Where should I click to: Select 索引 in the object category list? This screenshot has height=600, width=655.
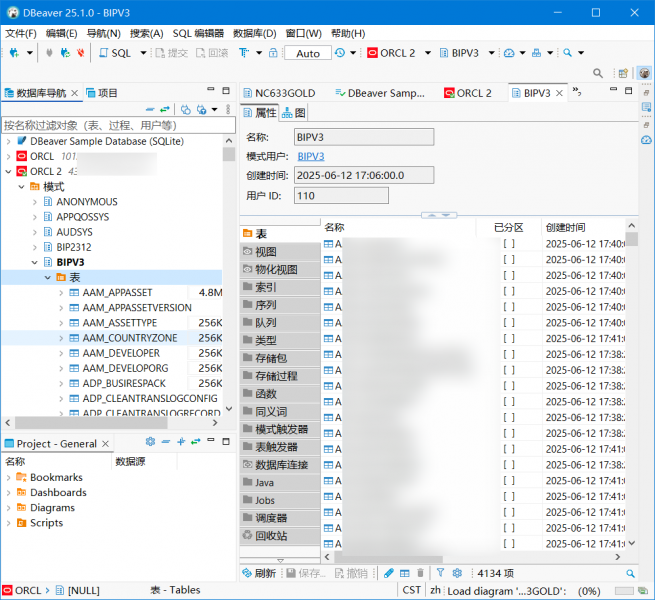tap(280, 287)
